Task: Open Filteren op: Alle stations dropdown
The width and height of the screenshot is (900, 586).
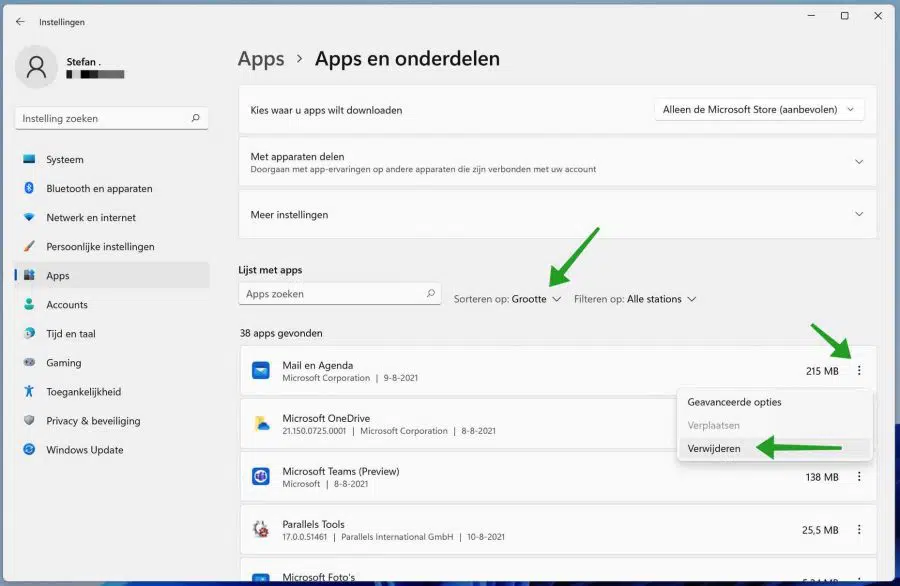Action: (635, 299)
